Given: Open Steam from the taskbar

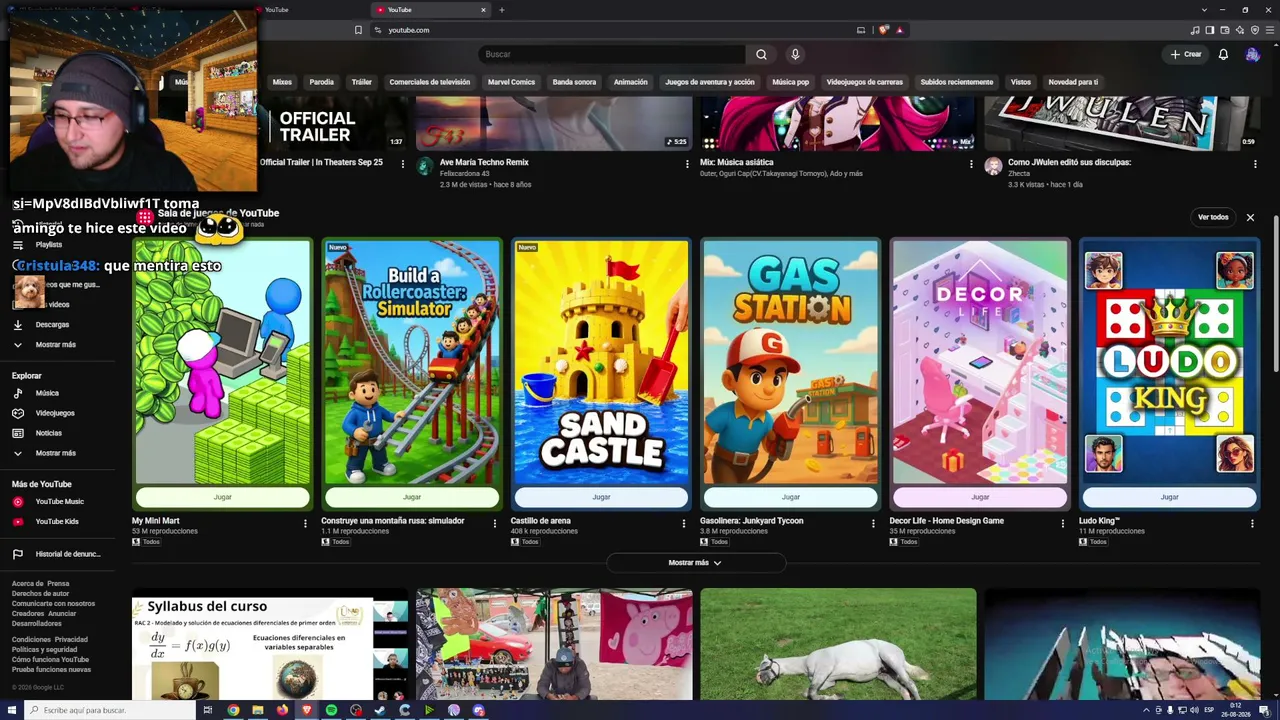Looking at the screenshot, I should [380, 710].
